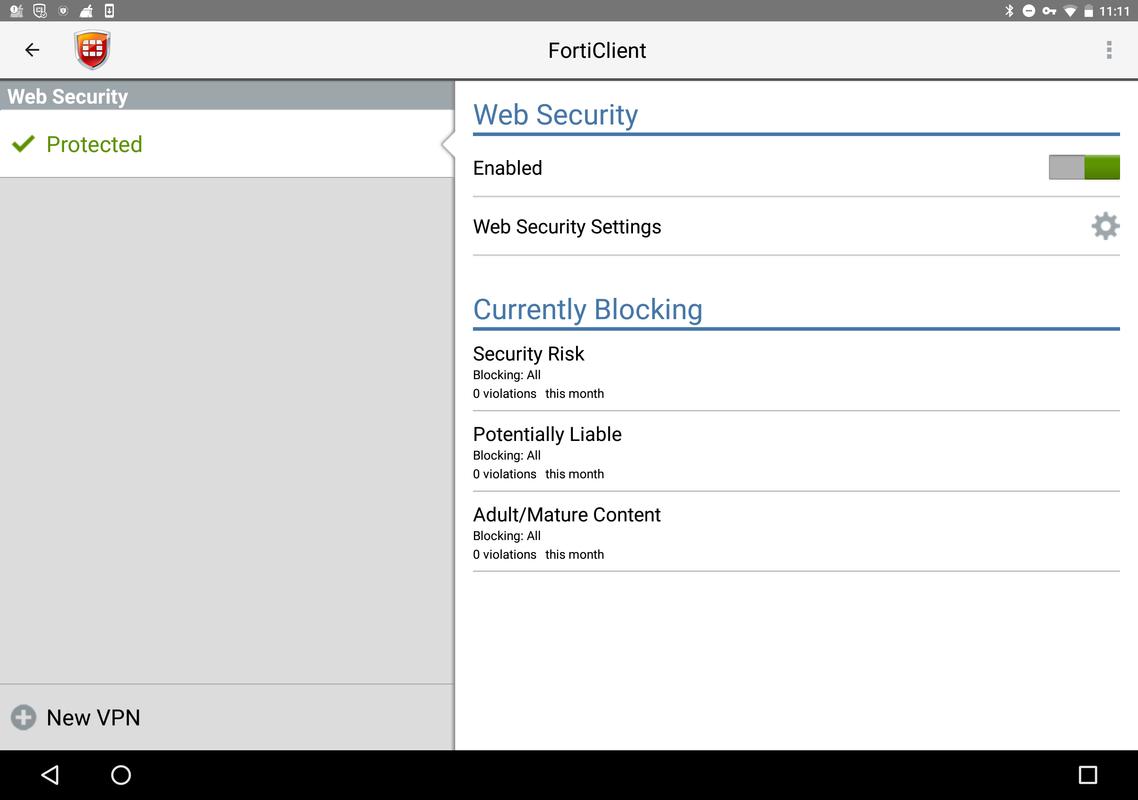This screenshot has width=1138, height=800.
Task: Click the VPN key status icon
Action: click(1049, 11)
